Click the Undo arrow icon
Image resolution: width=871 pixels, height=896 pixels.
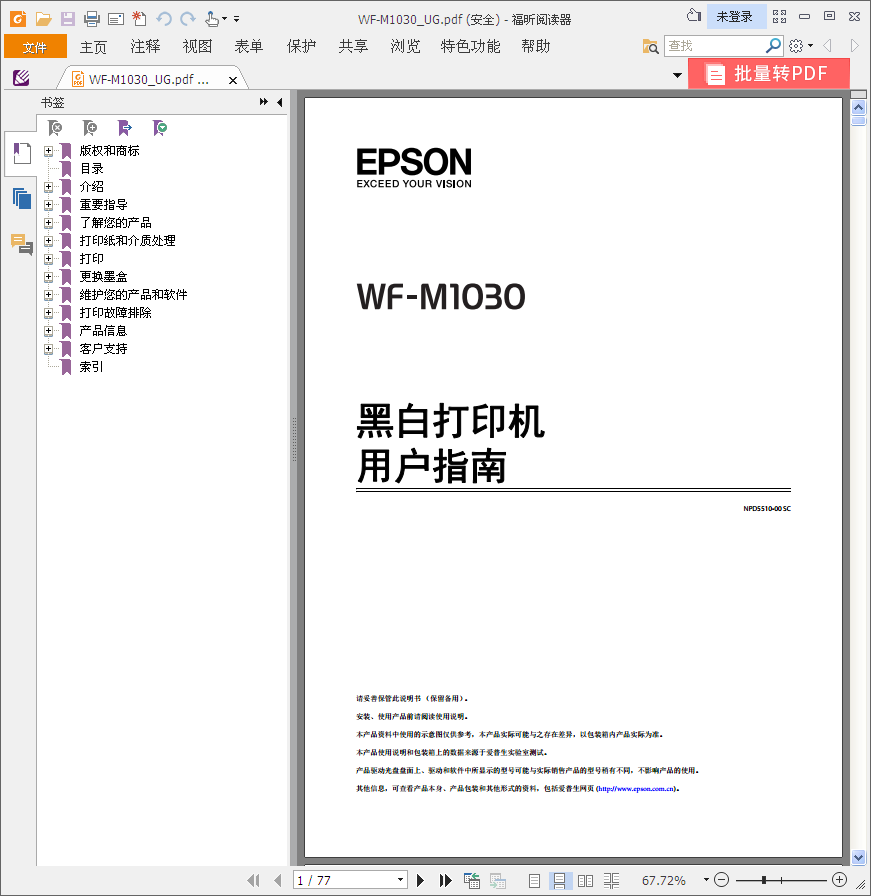coord(164,19)
